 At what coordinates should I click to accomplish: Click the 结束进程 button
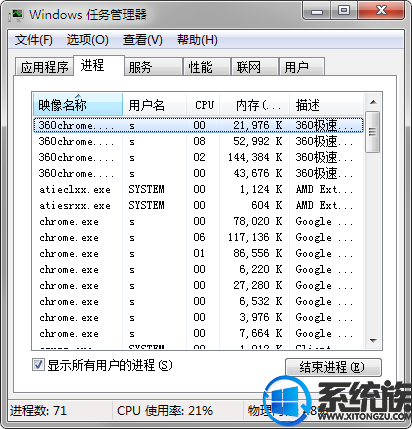333,367
